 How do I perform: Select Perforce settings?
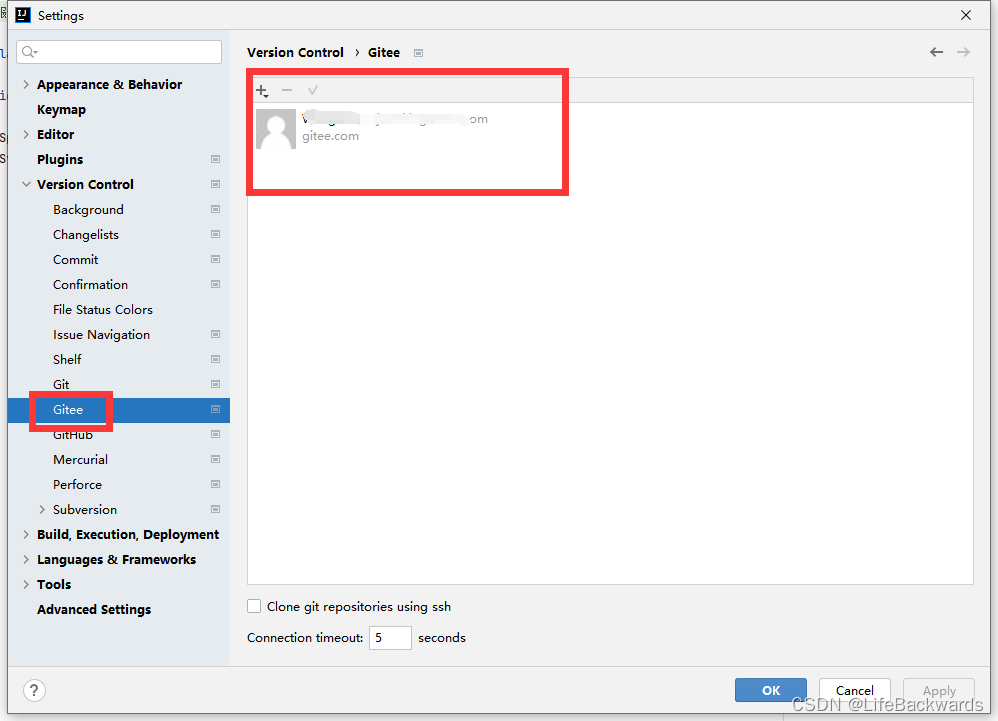point(77,484)
